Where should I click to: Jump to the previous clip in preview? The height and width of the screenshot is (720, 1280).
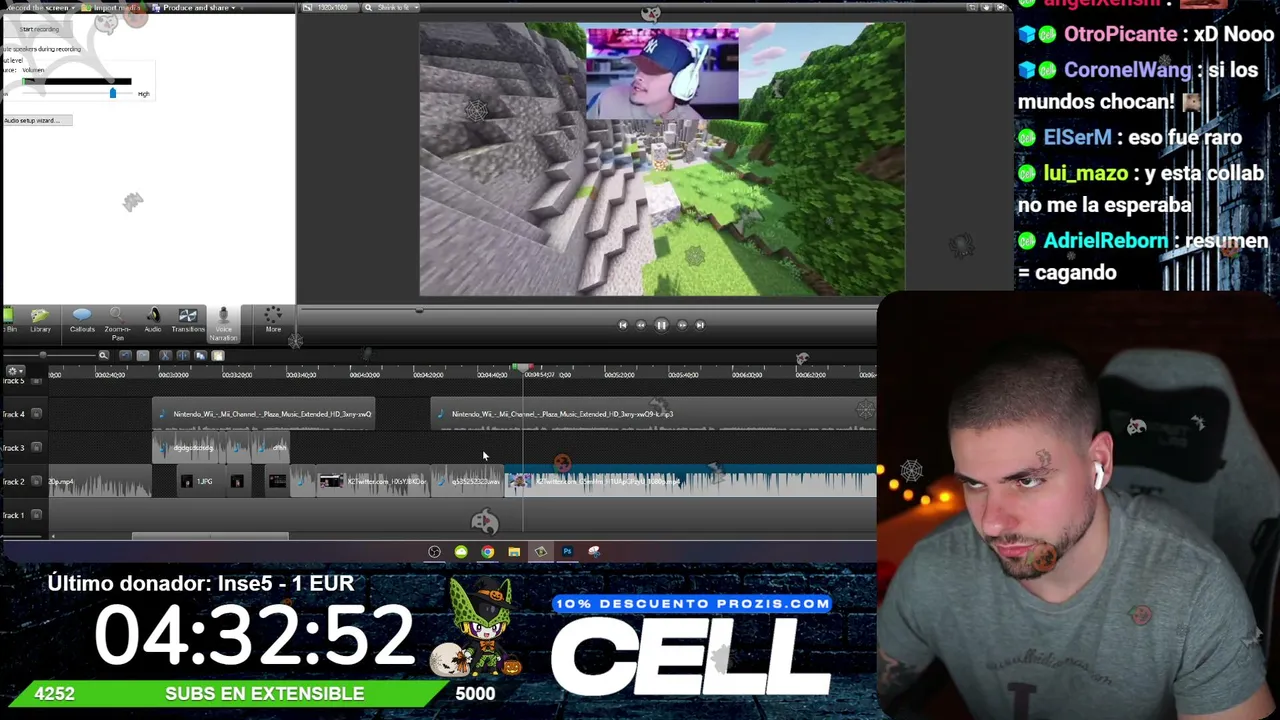tap(622, 325)
